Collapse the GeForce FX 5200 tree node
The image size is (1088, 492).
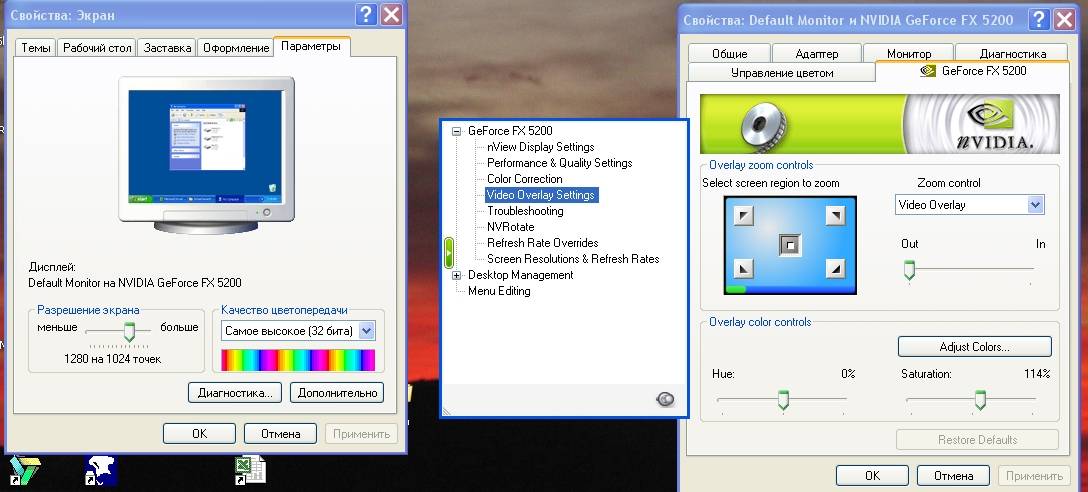457,130
